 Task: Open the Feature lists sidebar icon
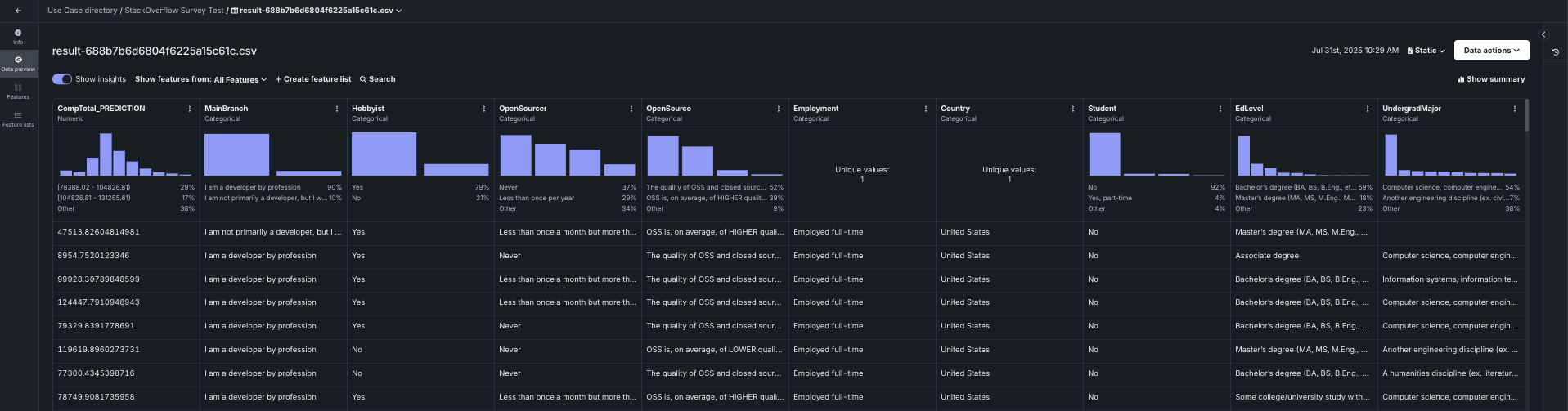[18, 119]
